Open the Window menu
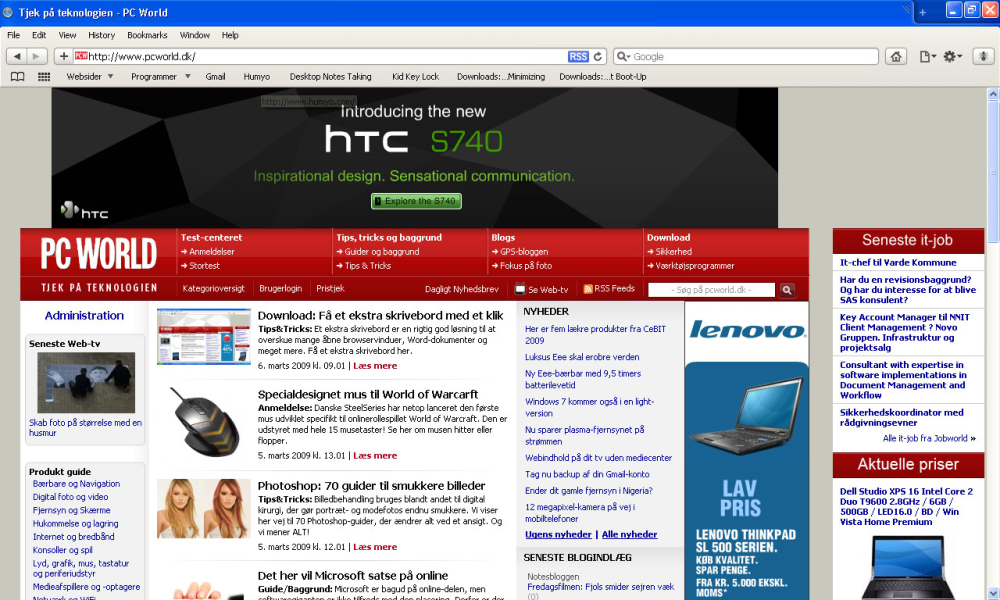The width and height of the screenshot is (1000, 600). pyautogui.click(x=195, y=35)
